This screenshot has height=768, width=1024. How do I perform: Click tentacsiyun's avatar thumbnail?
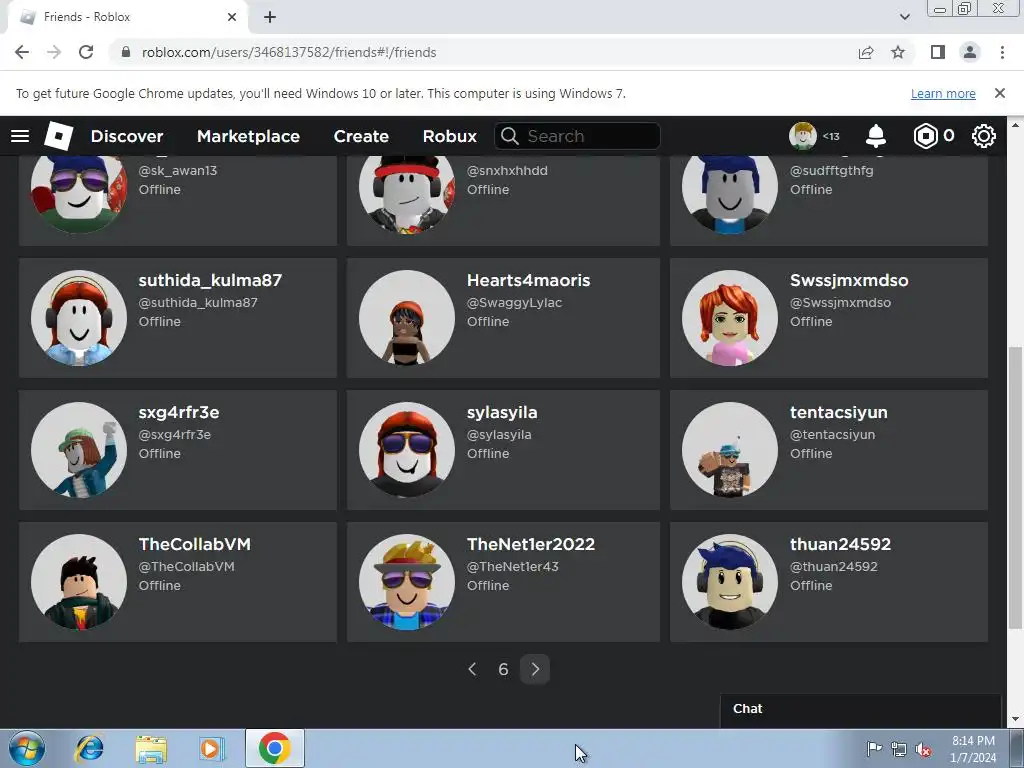coord(729,450)
